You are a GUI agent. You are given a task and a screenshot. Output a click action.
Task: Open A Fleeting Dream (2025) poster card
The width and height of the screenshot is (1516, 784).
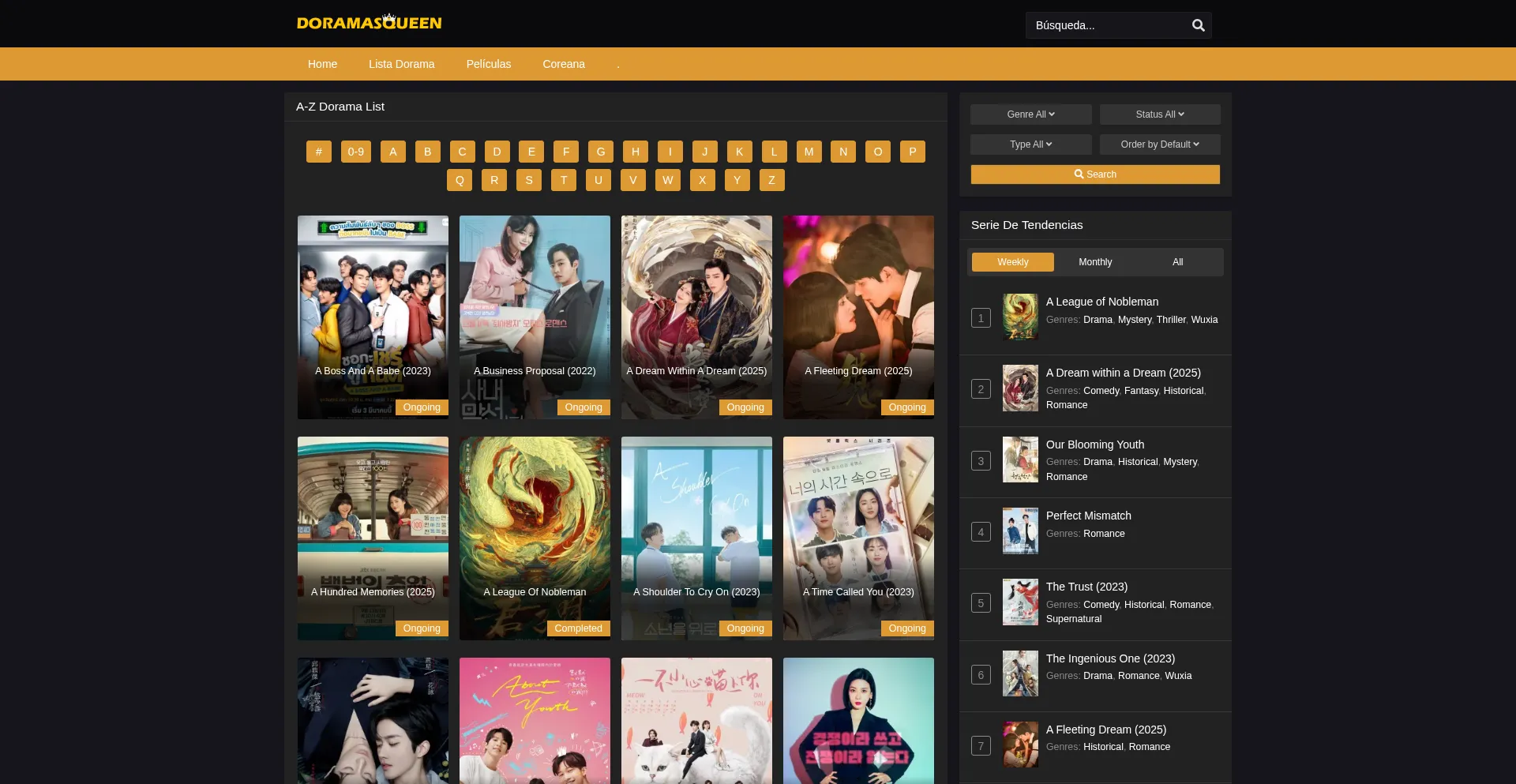click(858, 317)
